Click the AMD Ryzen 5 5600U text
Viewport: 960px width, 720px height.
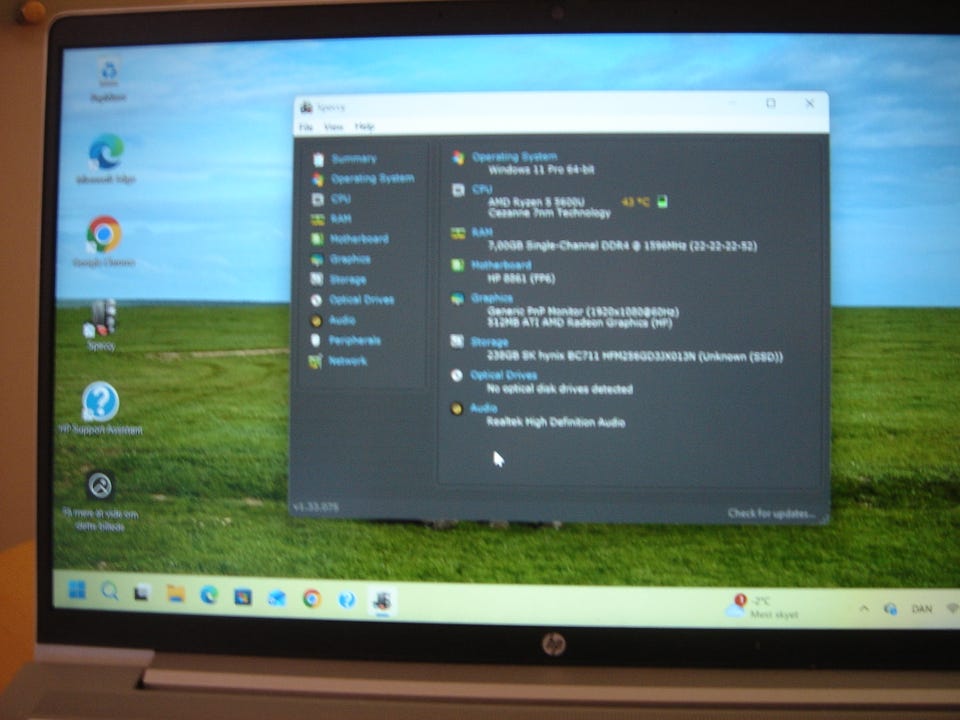536,201
